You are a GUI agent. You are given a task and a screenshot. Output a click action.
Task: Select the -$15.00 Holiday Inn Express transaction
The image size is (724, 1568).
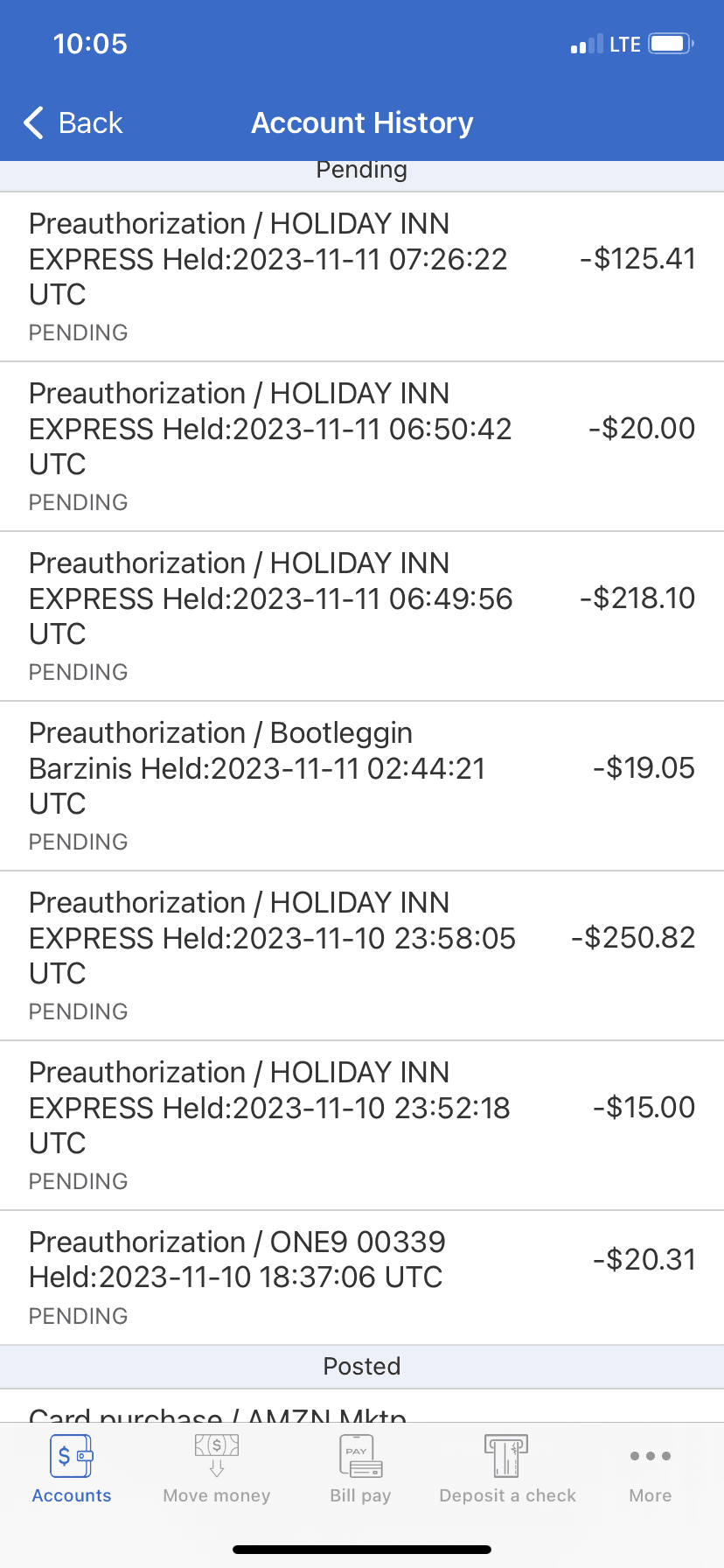point(362,1125)
